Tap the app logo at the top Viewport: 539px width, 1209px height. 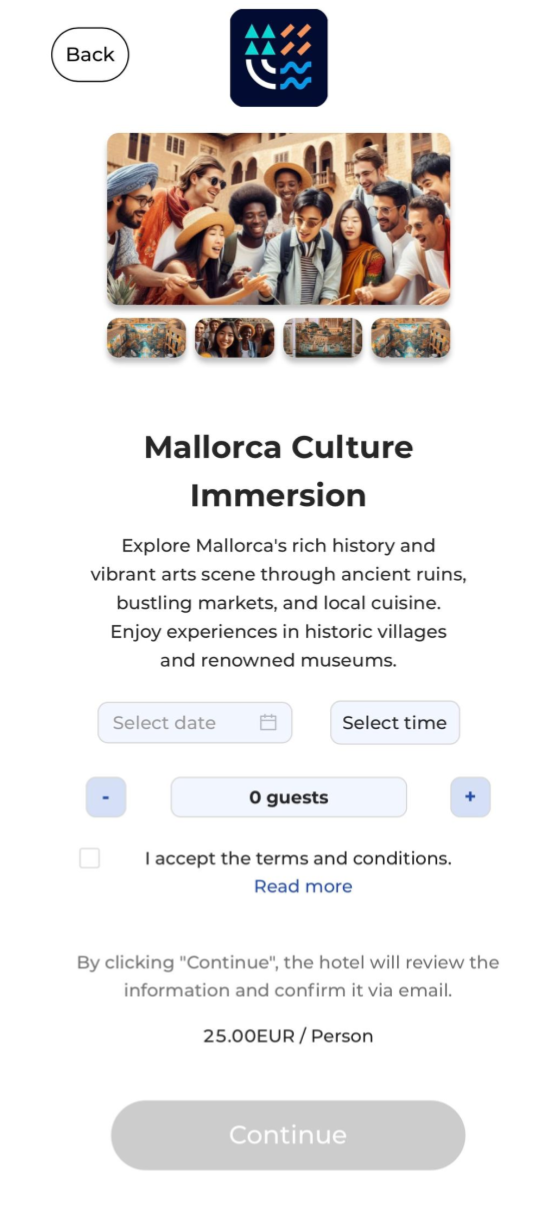pyautogui.click(x=279, y=58)
